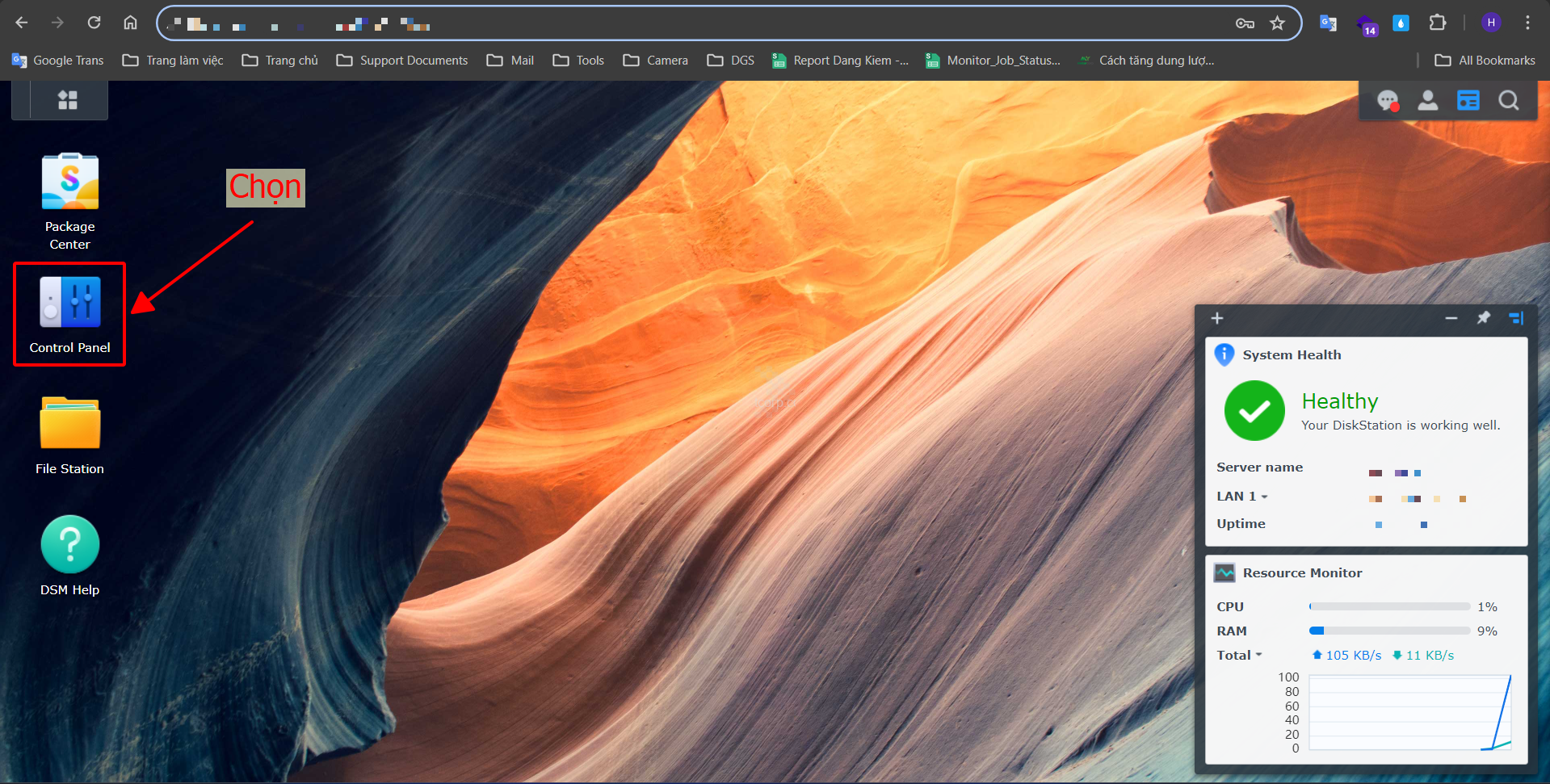Minimize the widget panel
The image size is (1550, 784).
[x=1451, y=318]
